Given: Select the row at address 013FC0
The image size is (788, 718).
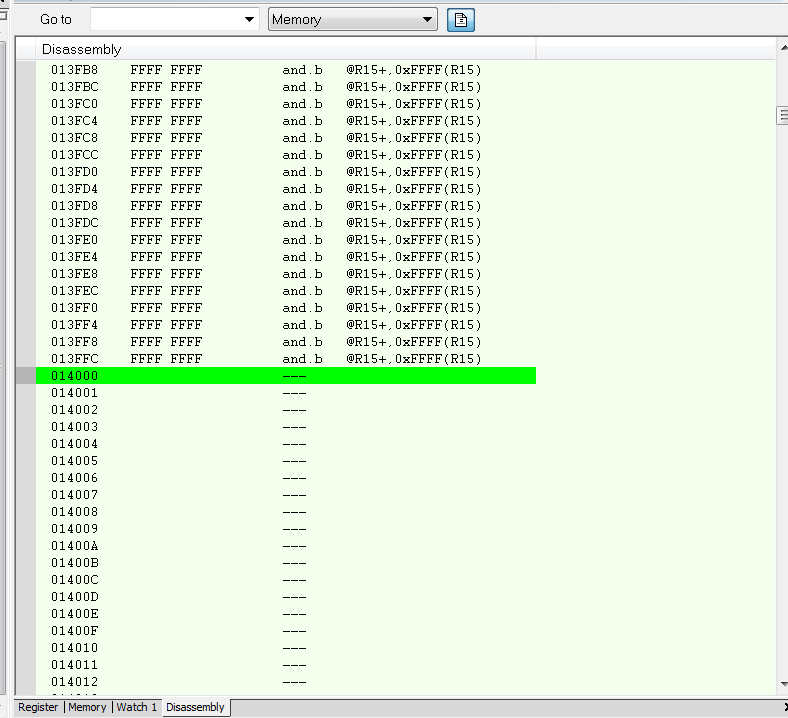Looking at the screenshot, I should pos(285,104).
